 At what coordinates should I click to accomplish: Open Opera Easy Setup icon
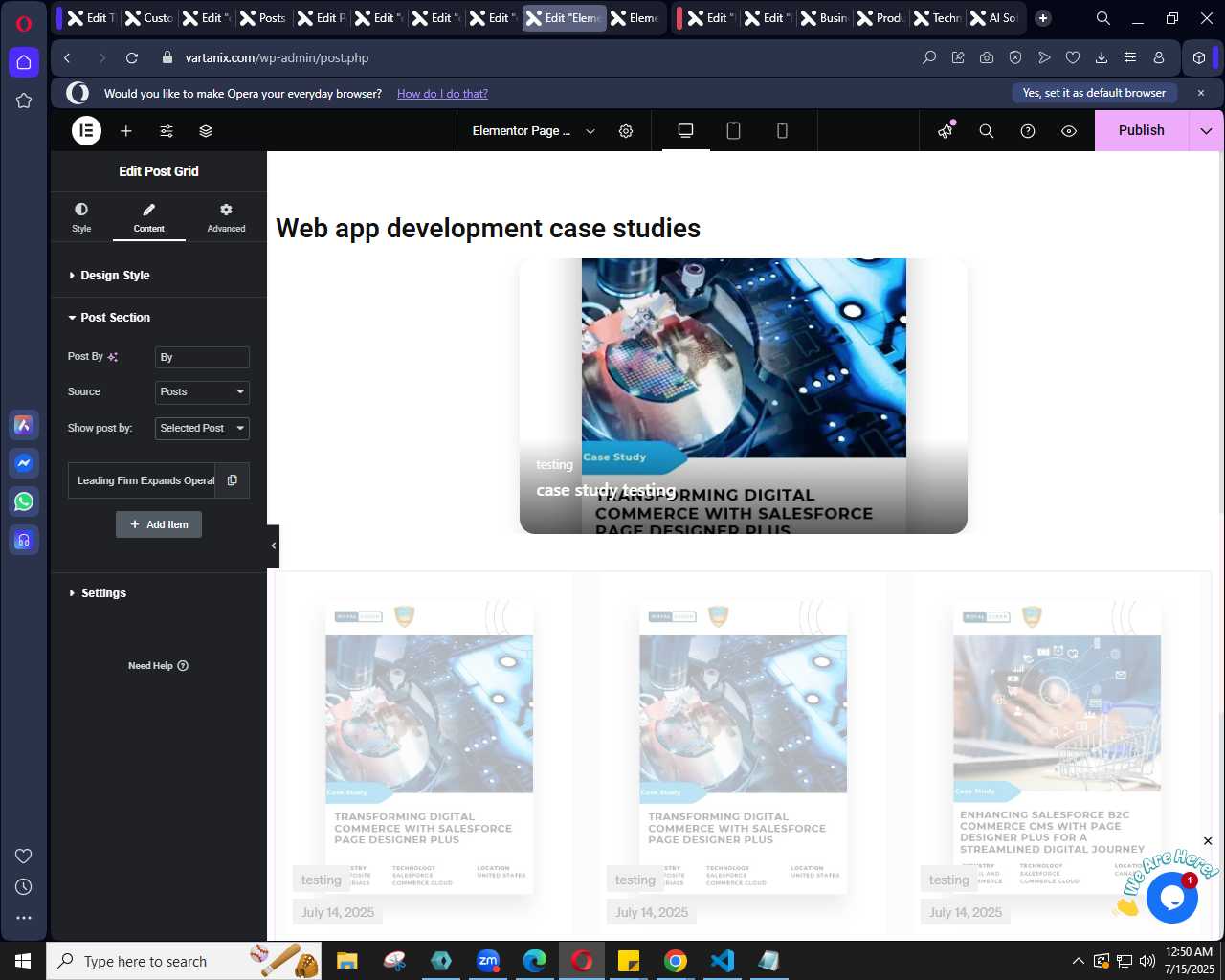[1130, 58]
